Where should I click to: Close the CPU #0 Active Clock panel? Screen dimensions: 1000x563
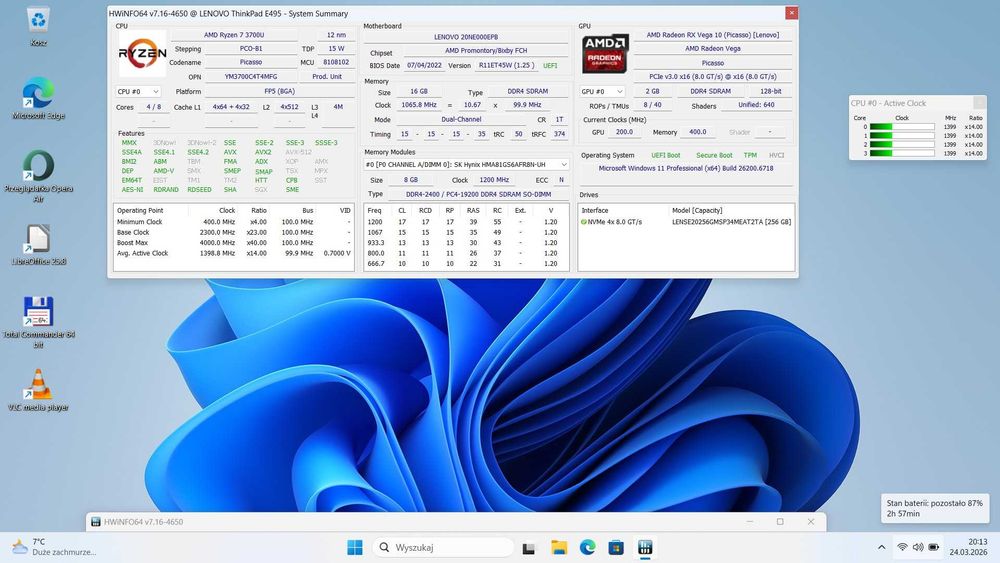pyautogui.click(x=980, y=103)
